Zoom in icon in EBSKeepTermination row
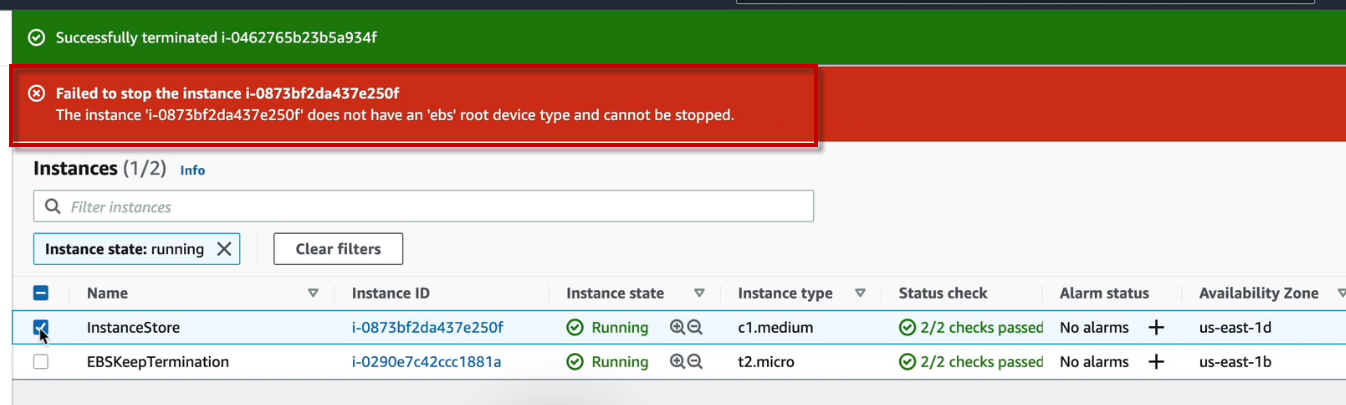This screenshot has width=1346, height=405. pos(677,362)
